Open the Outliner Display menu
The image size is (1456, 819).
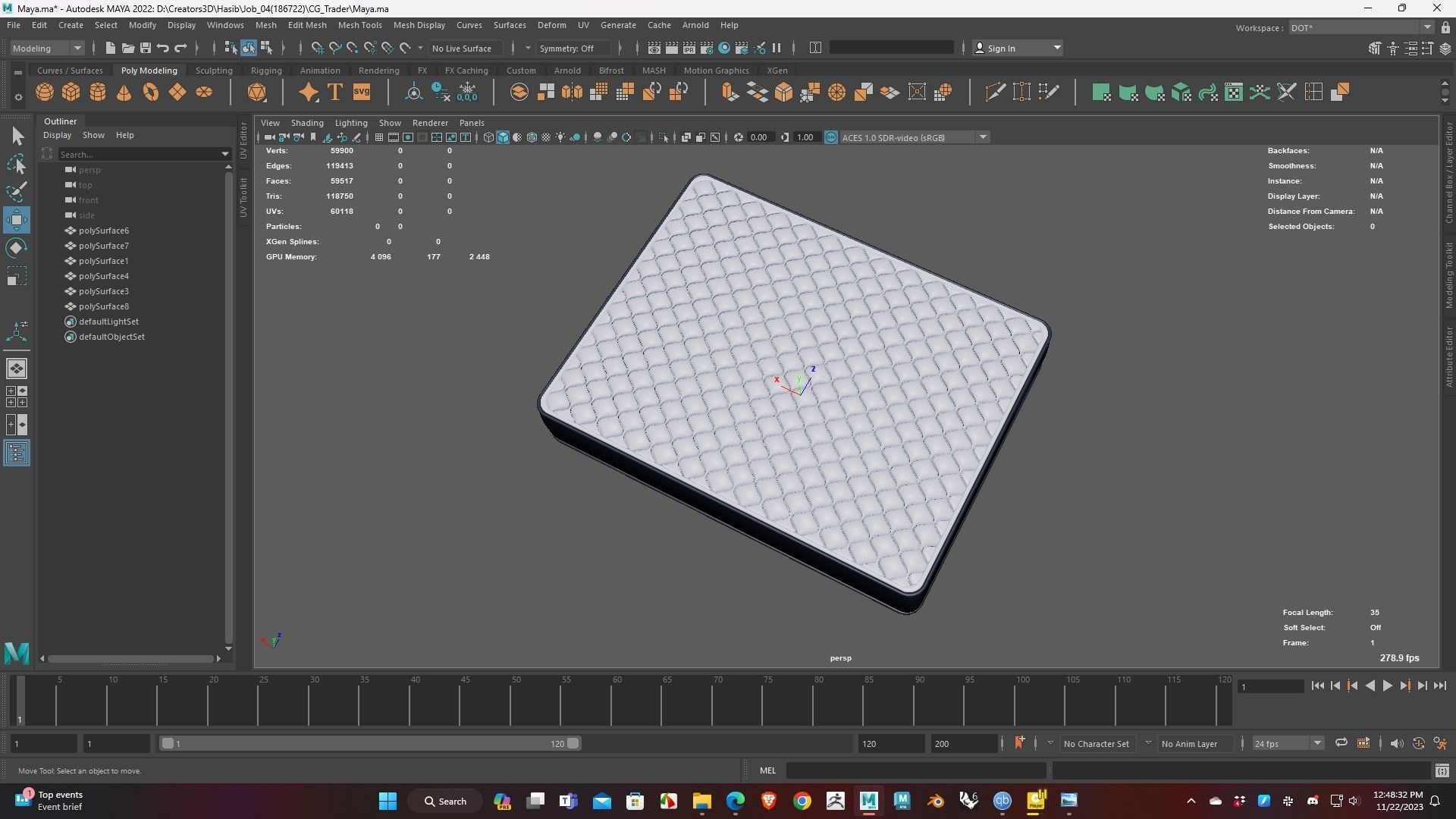pos(57,135)
